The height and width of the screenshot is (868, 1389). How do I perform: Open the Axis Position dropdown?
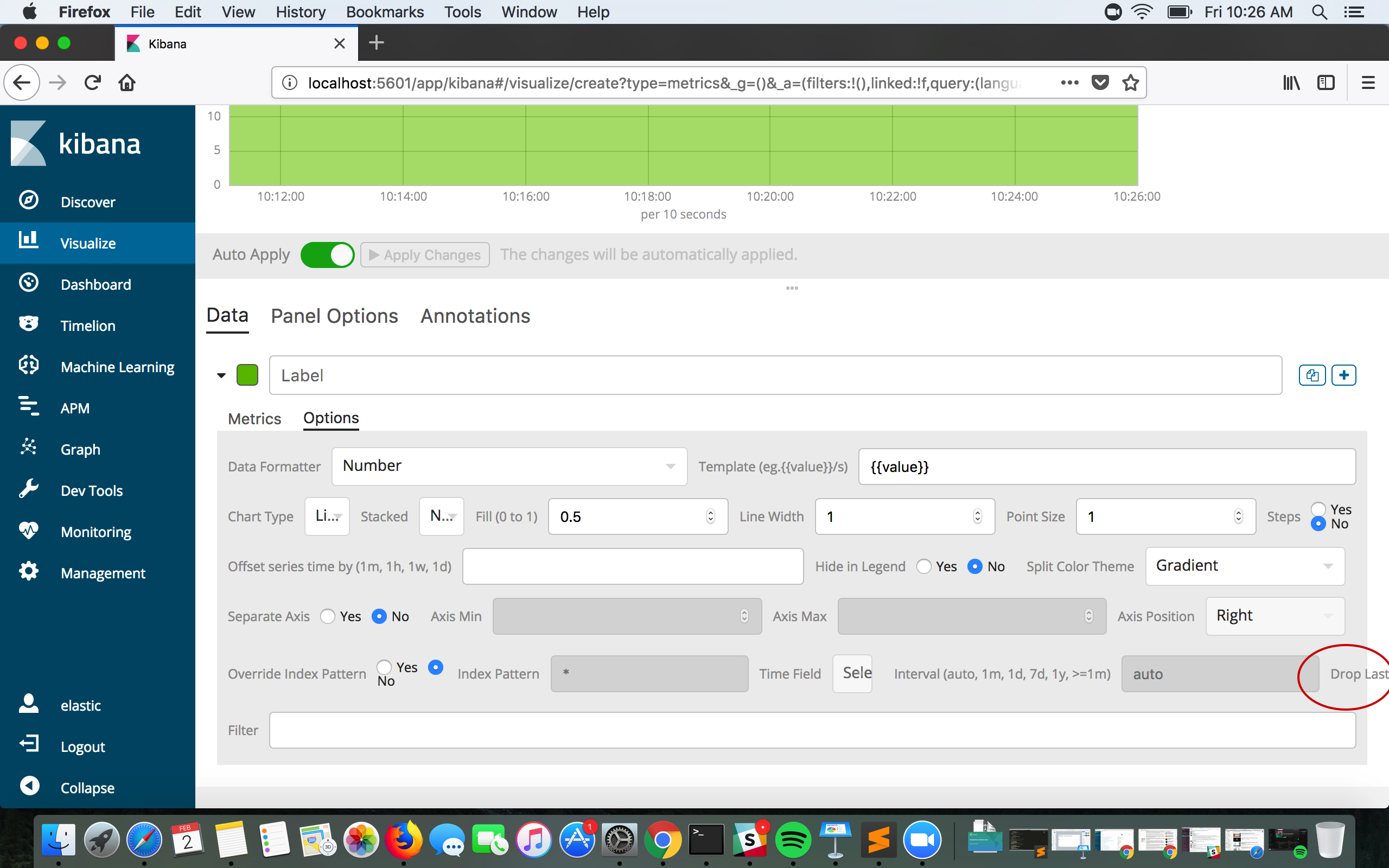pos(1275,615)
